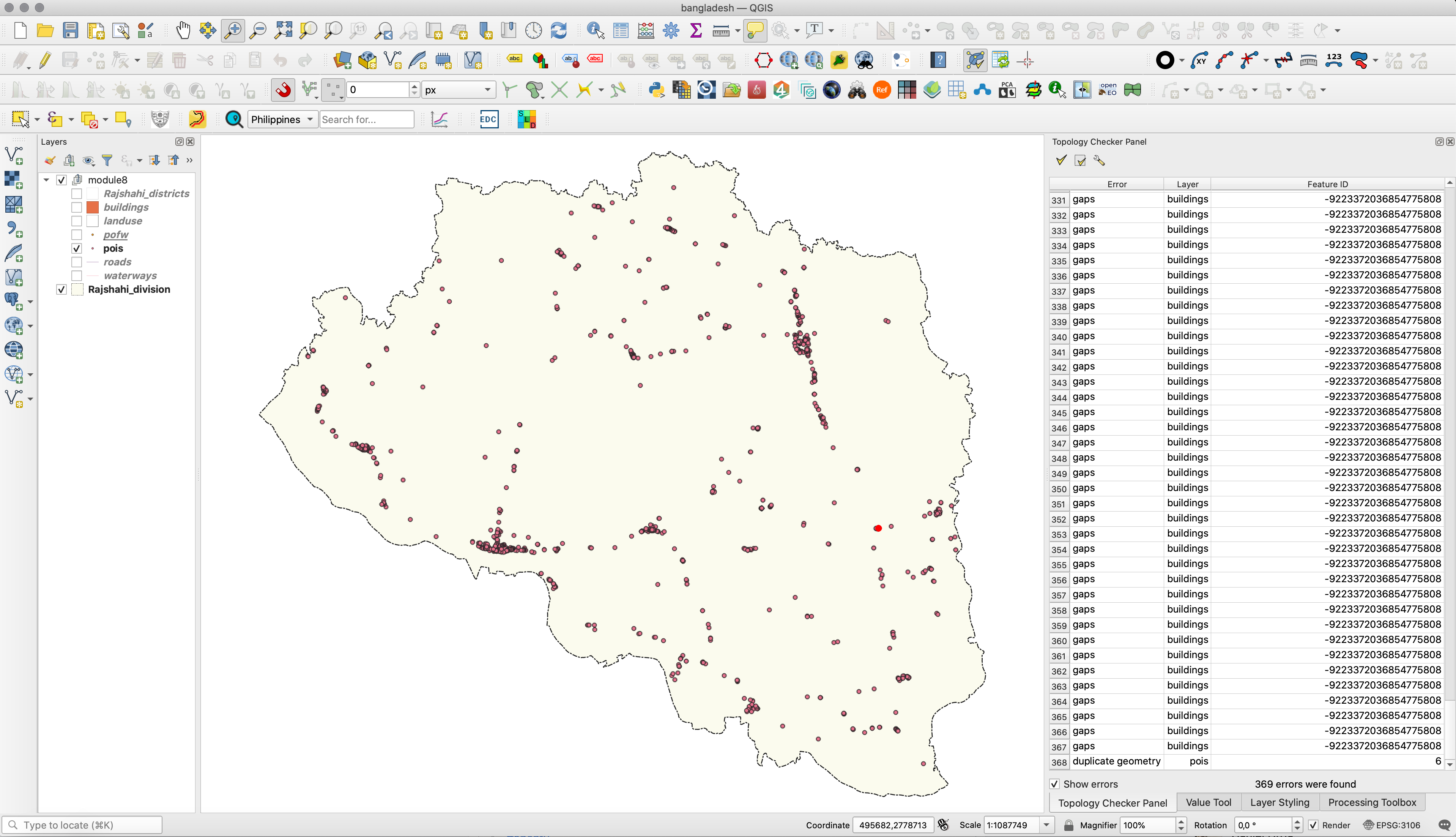This screenshot has height=837, width=1456.
Task: Open the attribute table icon
Action: [x=621, y=30]
